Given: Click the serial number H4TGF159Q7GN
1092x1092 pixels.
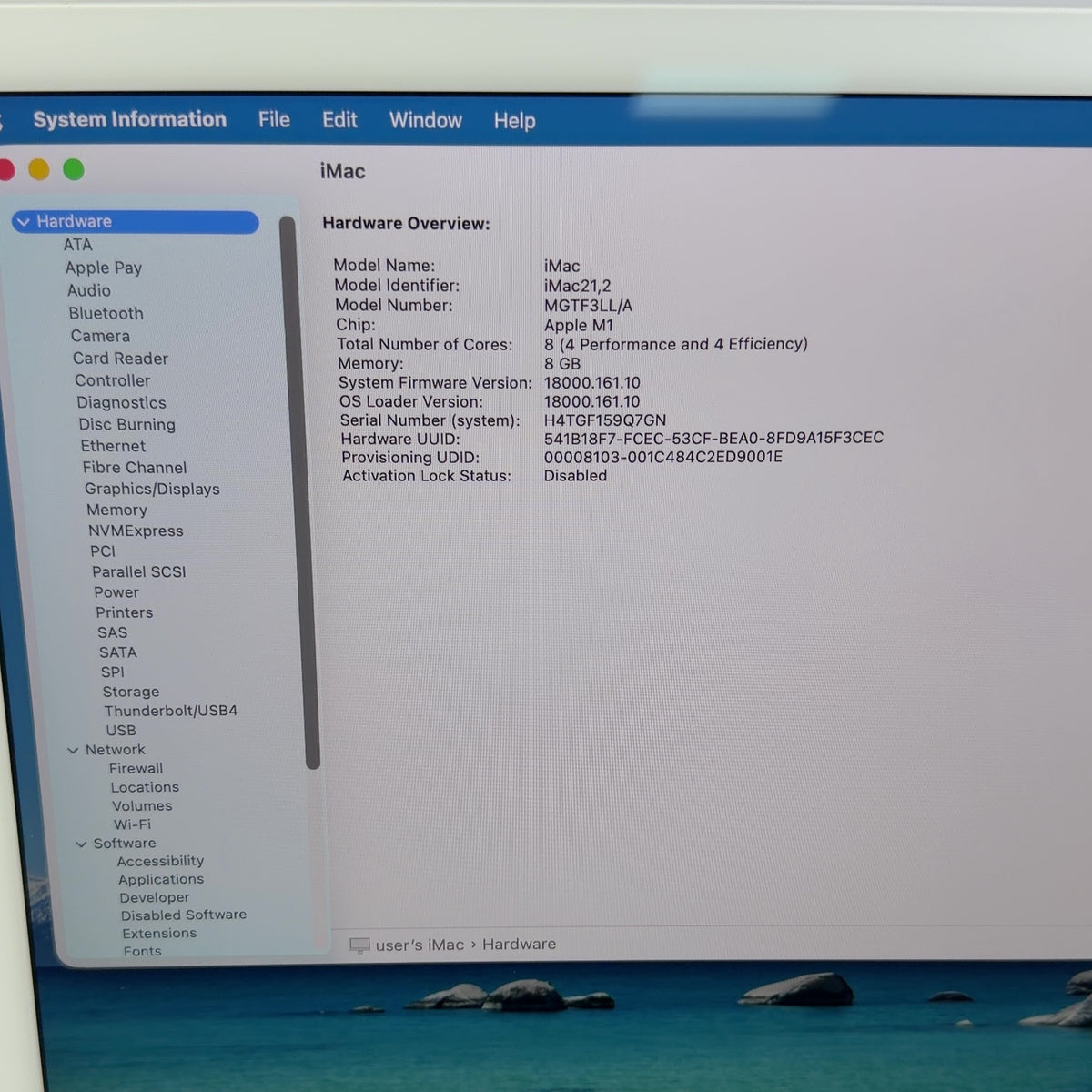Looking at the screenshot, I should click(x=605, y=420).
